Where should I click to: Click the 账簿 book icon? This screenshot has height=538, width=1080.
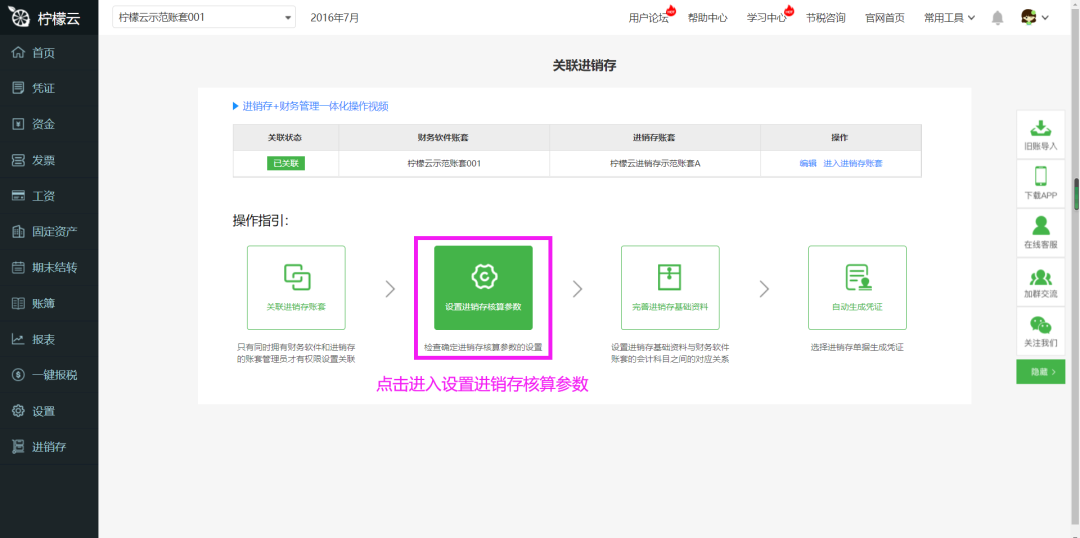19,303
